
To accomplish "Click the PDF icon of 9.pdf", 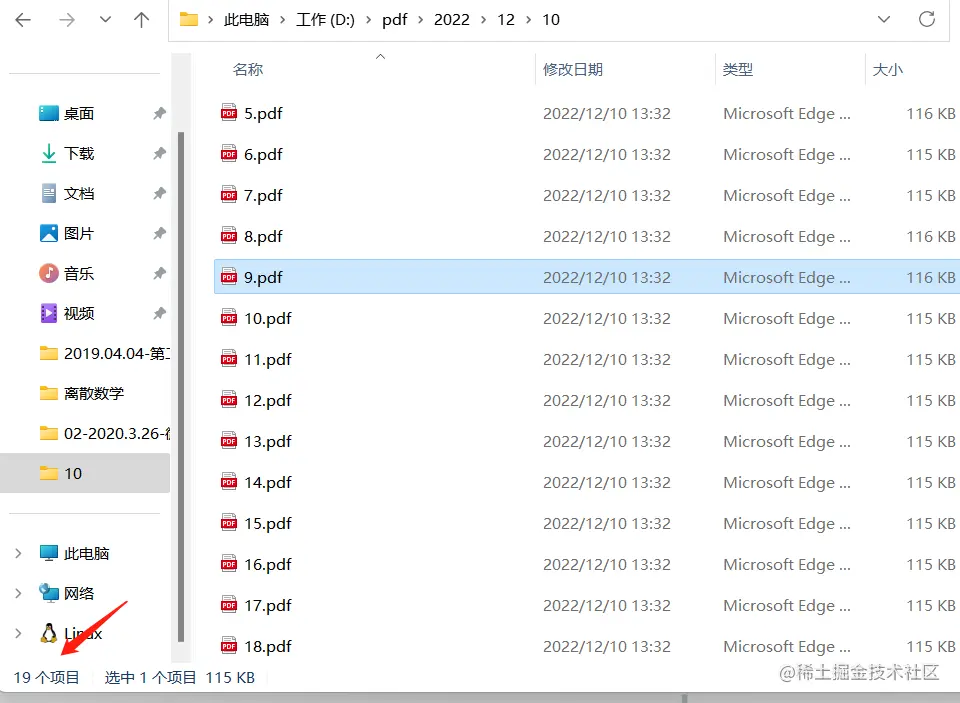I will point(229,277).
